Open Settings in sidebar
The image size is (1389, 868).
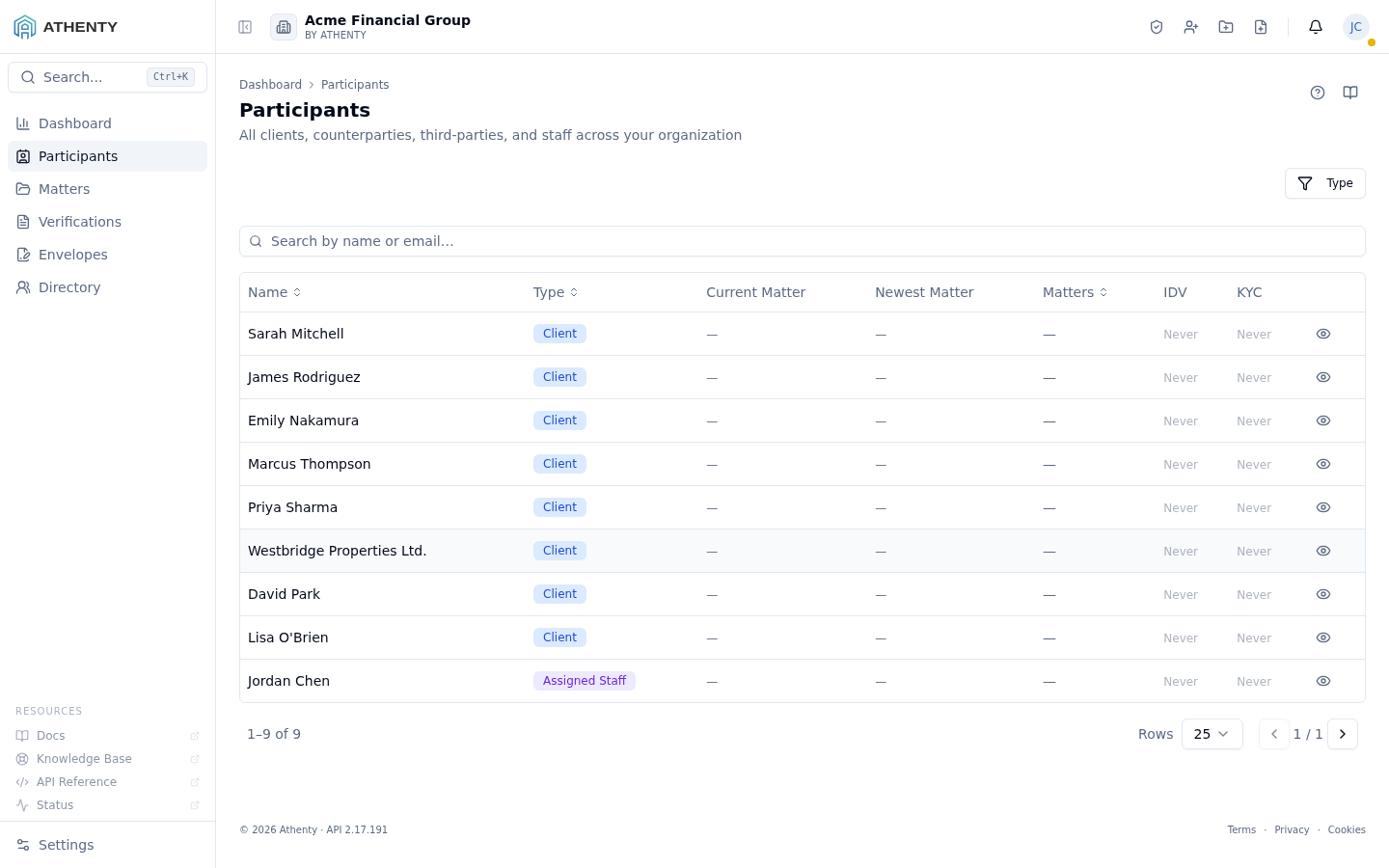tap(107, 845)
